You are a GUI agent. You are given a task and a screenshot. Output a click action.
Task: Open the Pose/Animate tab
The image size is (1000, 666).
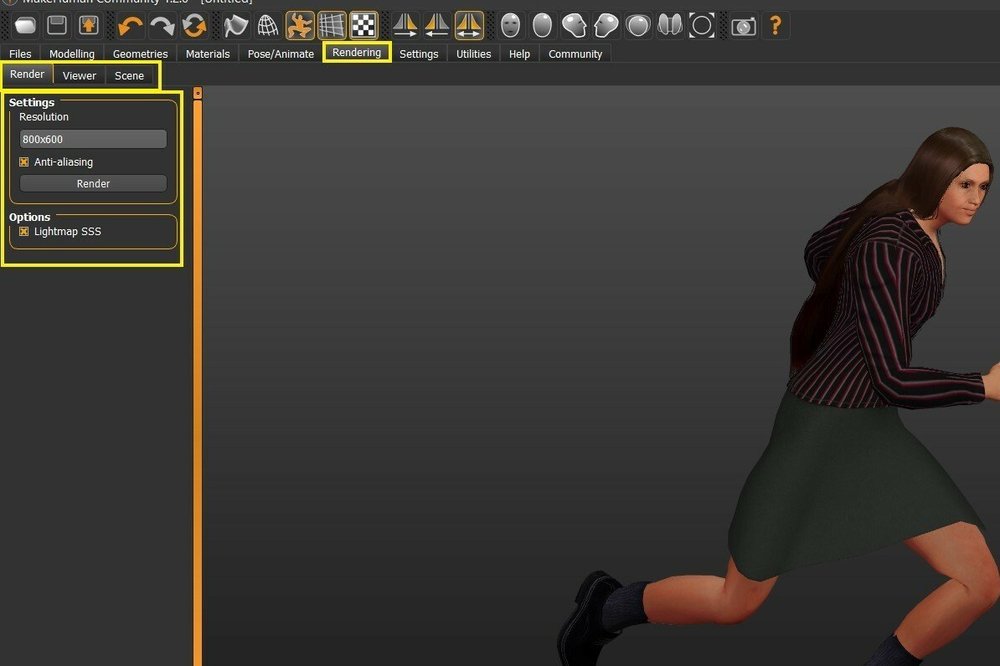pos(280,54)
